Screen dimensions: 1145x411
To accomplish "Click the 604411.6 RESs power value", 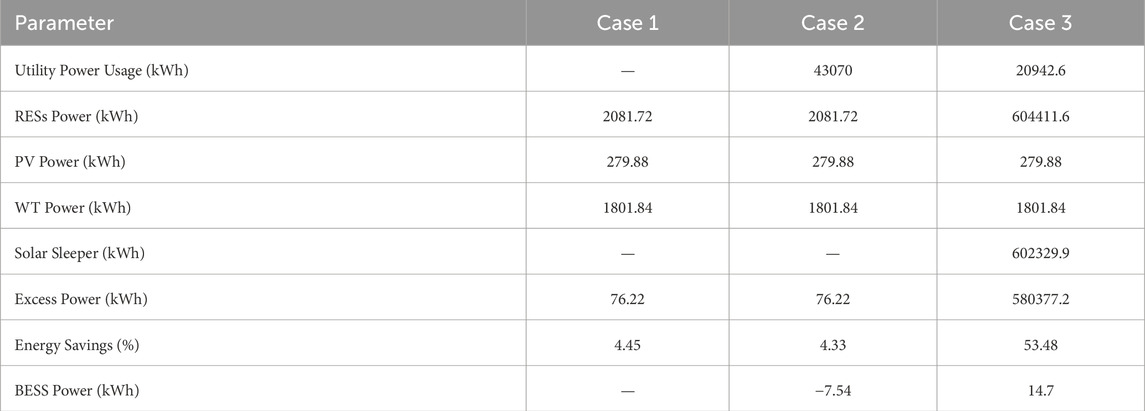I will [x=1041, y=117].
